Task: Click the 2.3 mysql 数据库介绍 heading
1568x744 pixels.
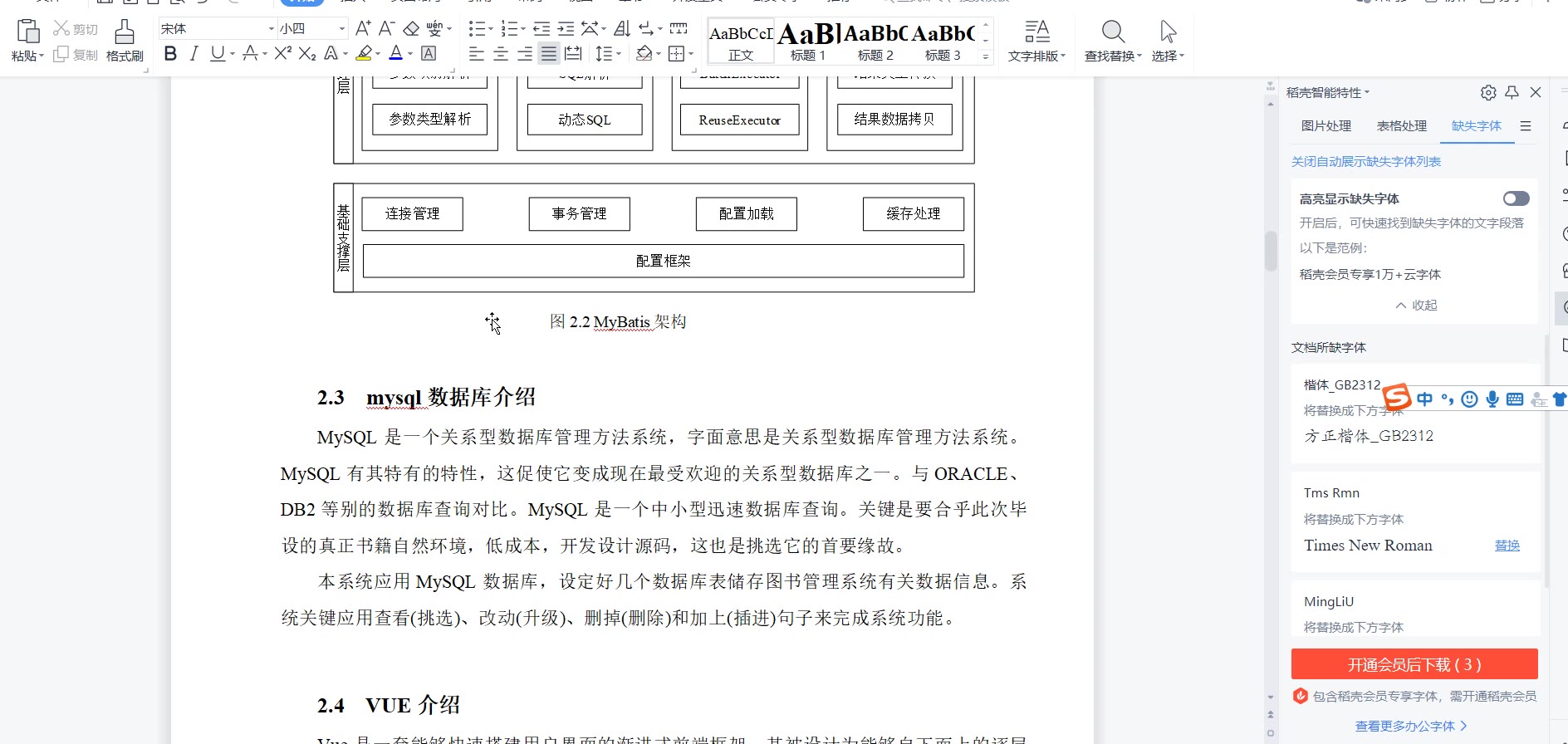Action: tap(426, 398)
